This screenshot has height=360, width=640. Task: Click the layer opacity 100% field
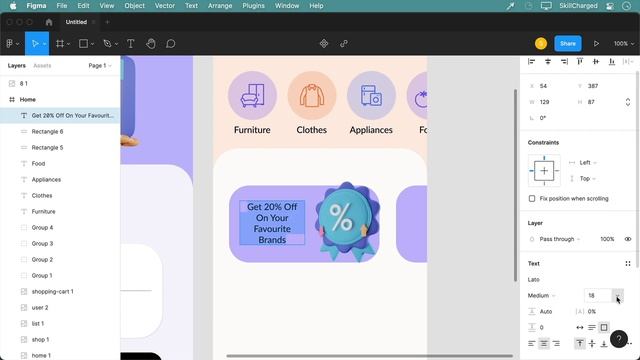click(x=607, y=239)
